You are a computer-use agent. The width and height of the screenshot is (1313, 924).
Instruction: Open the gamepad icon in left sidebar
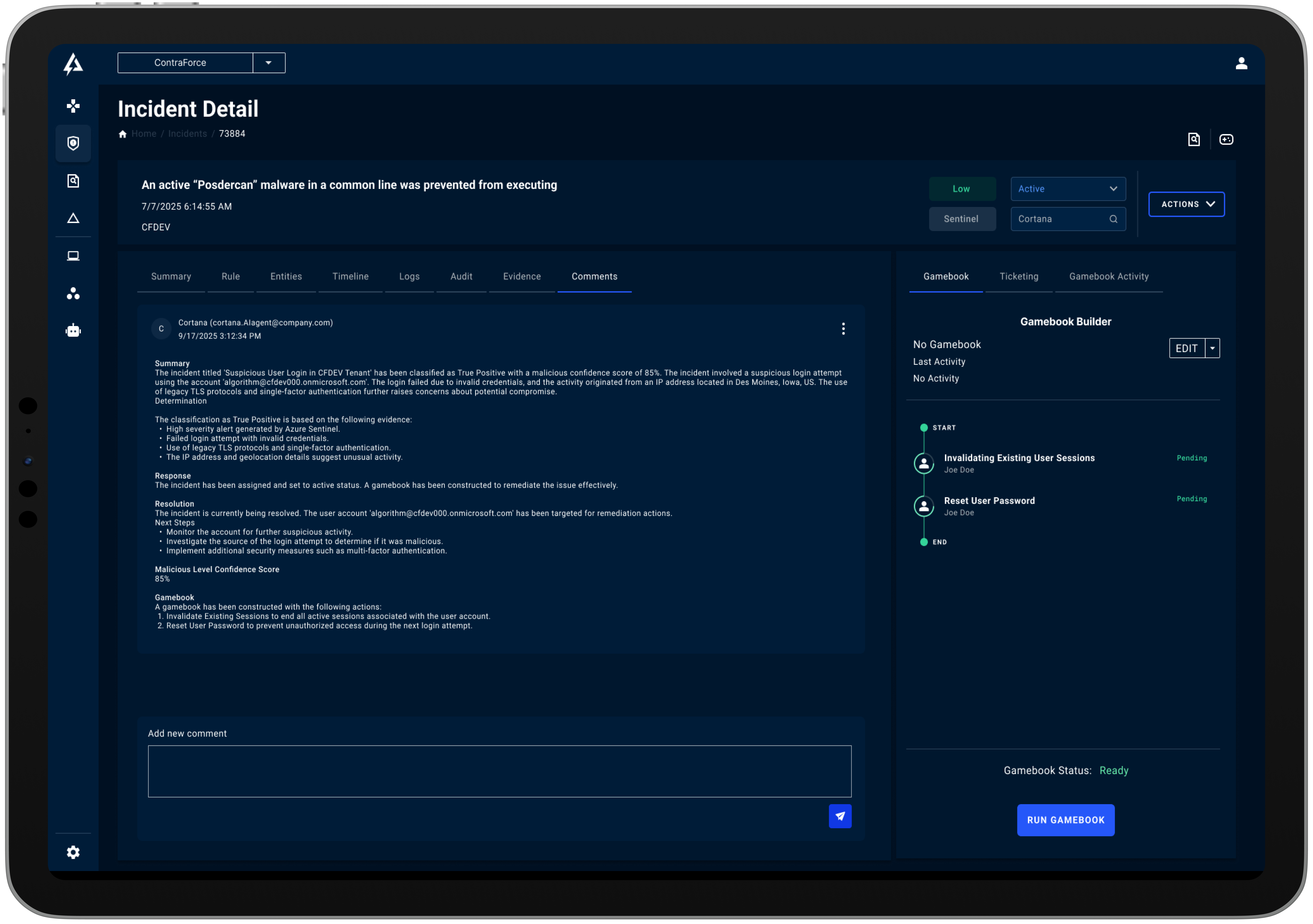click(x=73, y=106)
